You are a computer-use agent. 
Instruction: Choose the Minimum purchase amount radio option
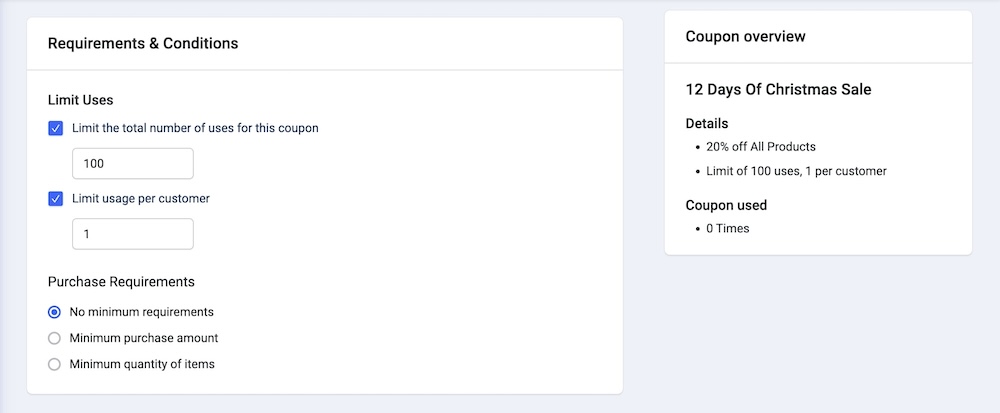55,338
